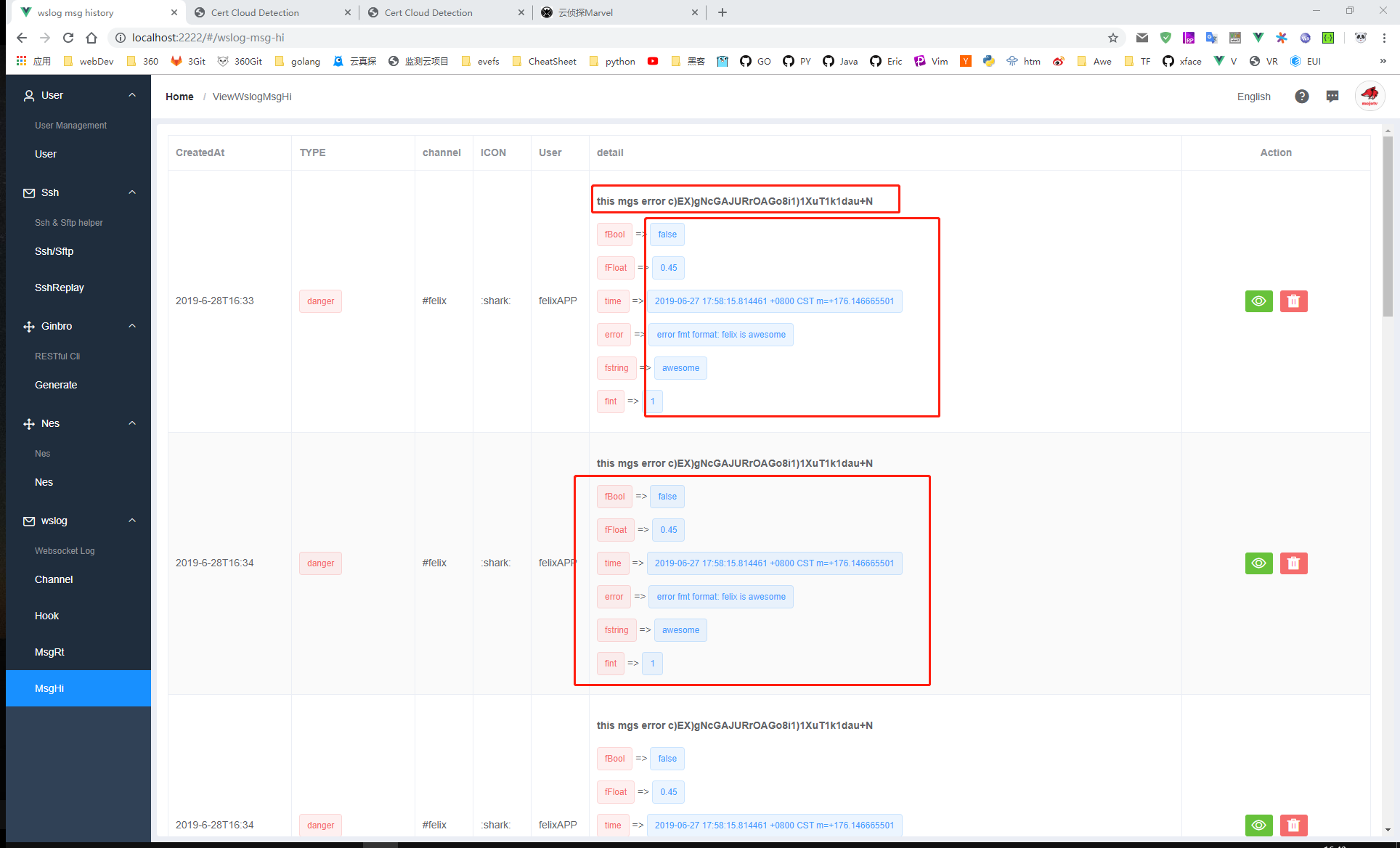
Task: Open the Generate menu item
Action: click(x=78, y=385)
